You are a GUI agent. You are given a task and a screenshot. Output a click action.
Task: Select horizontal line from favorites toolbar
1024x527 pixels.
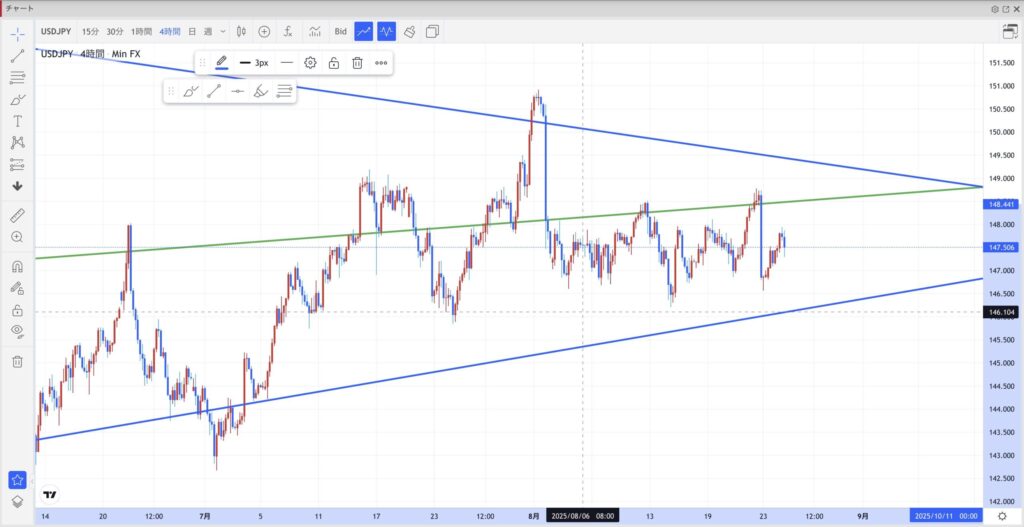(238, 91)
